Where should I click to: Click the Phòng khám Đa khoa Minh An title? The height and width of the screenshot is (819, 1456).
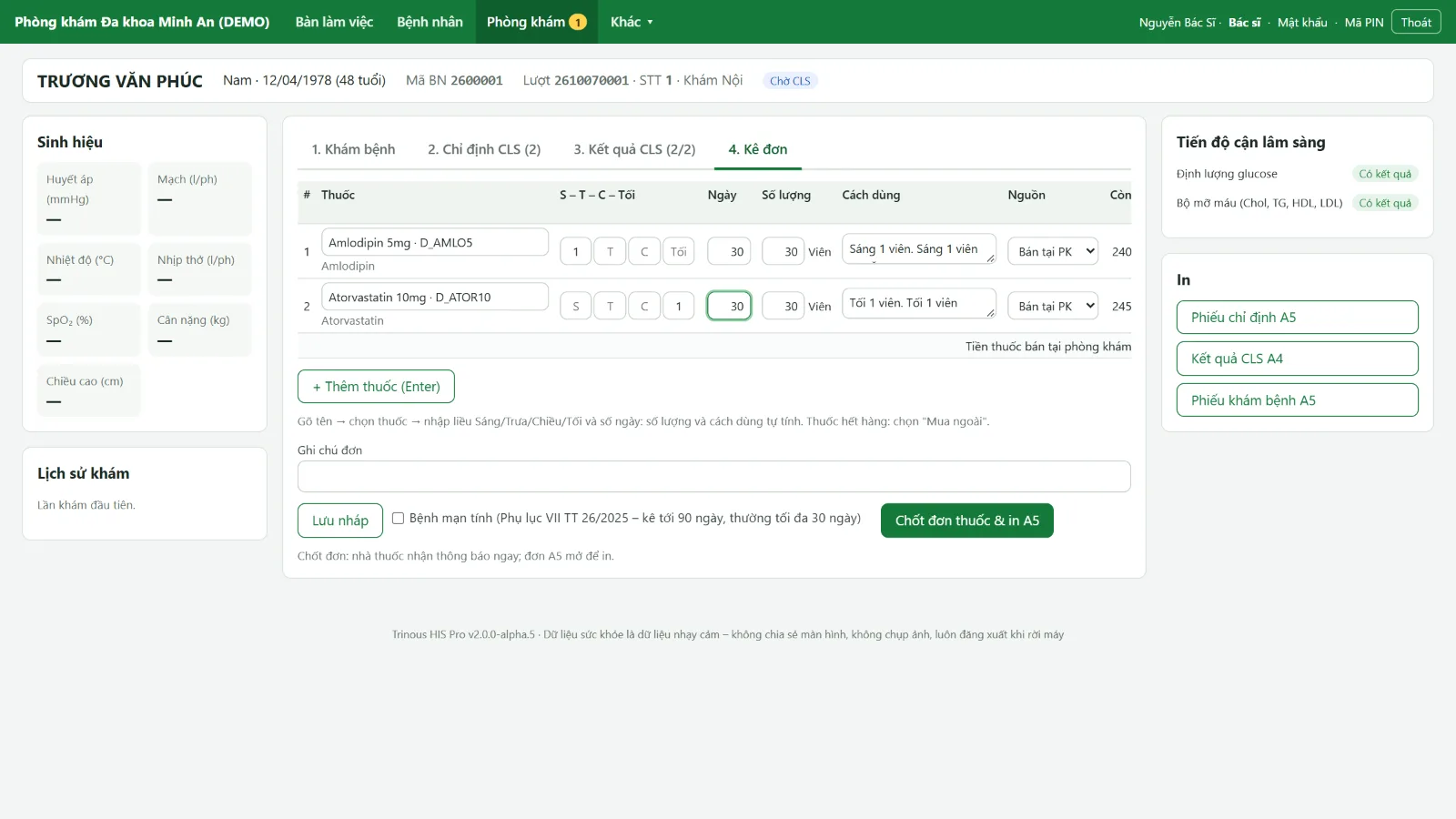142,22
